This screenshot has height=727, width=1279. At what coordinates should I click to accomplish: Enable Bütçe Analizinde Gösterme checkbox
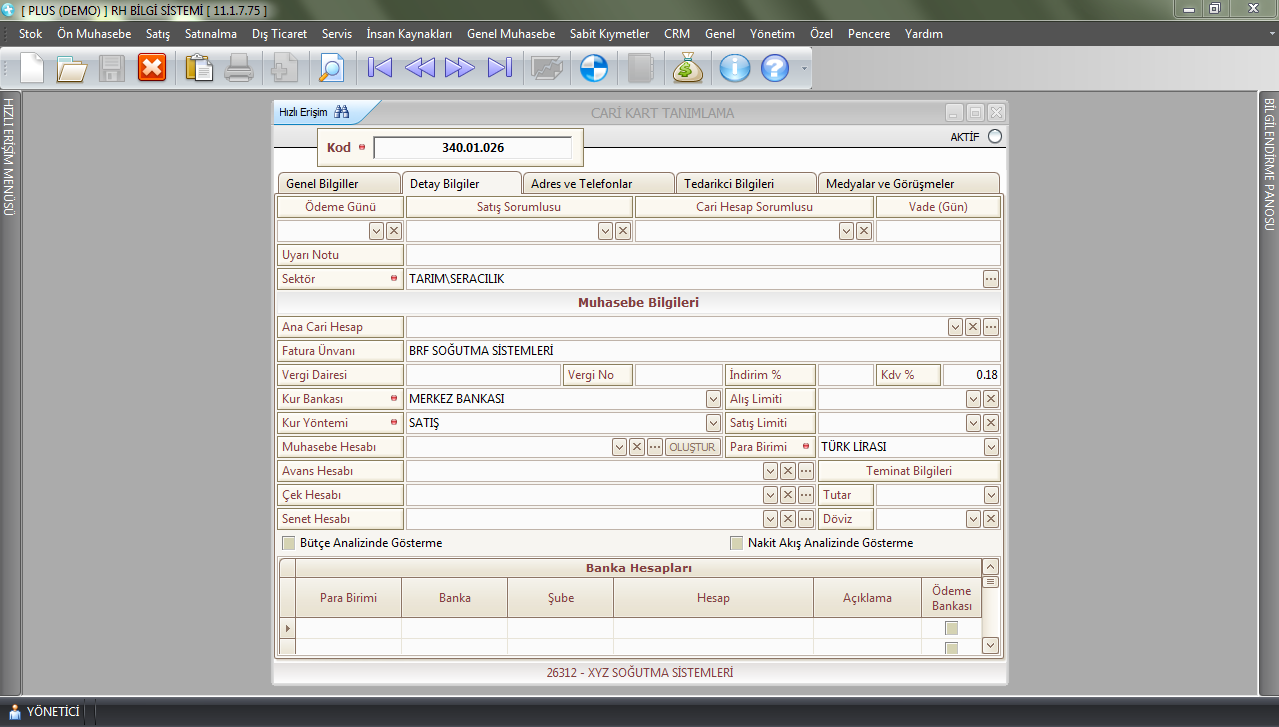click(289, 543)
